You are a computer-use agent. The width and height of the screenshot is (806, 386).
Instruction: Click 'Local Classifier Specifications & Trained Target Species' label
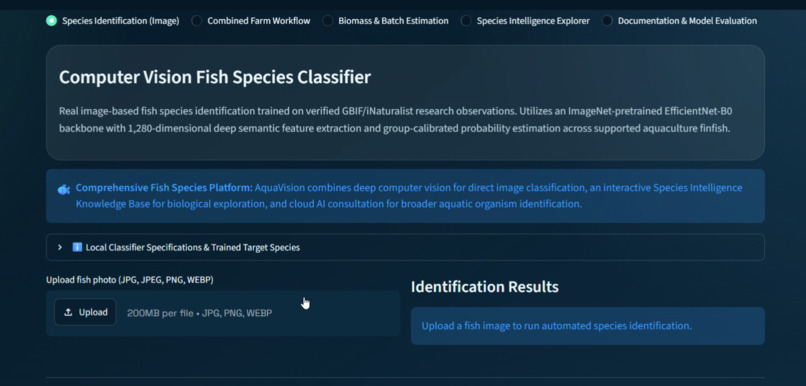[193, 247]
